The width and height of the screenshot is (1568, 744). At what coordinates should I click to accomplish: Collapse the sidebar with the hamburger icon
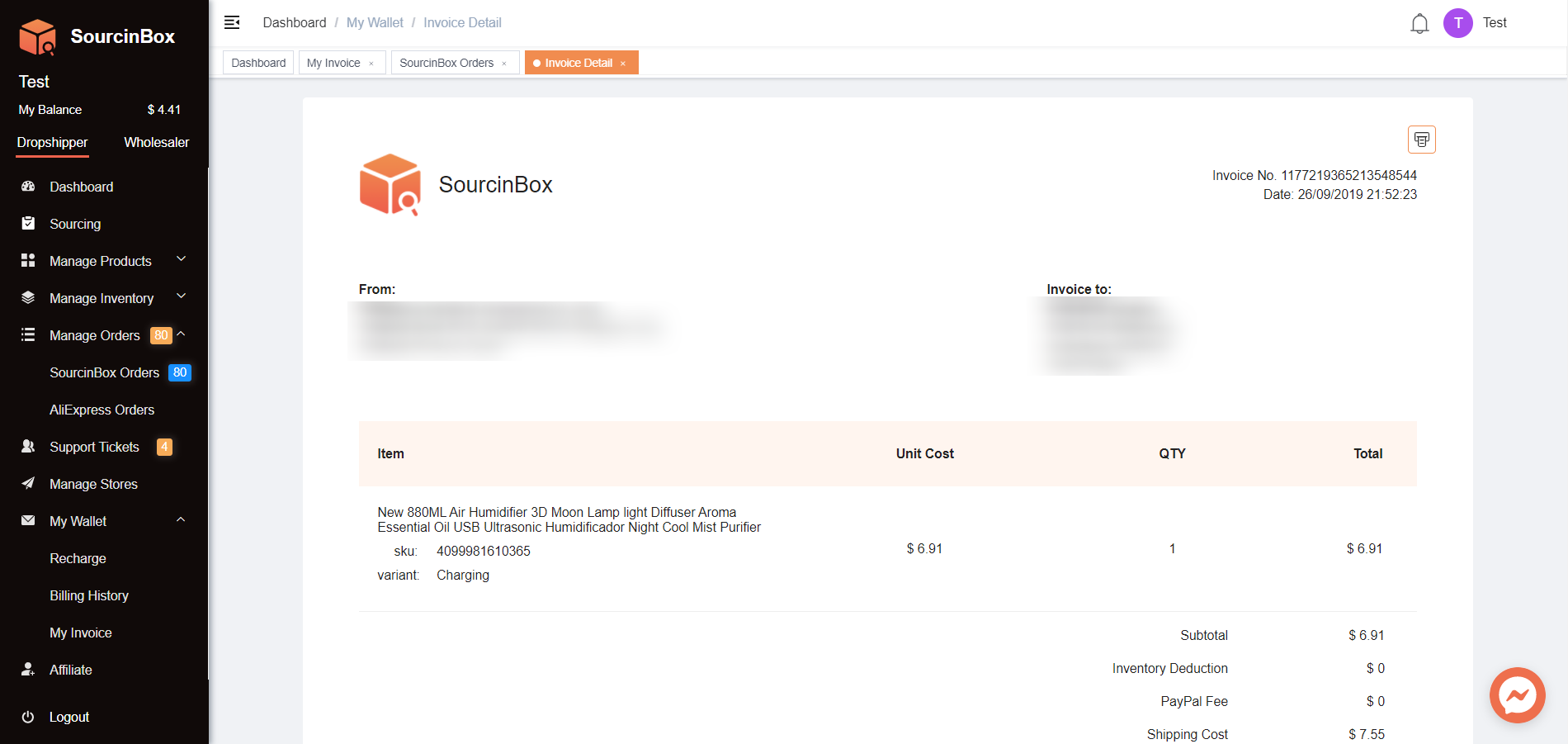click(x=232, y=22)
